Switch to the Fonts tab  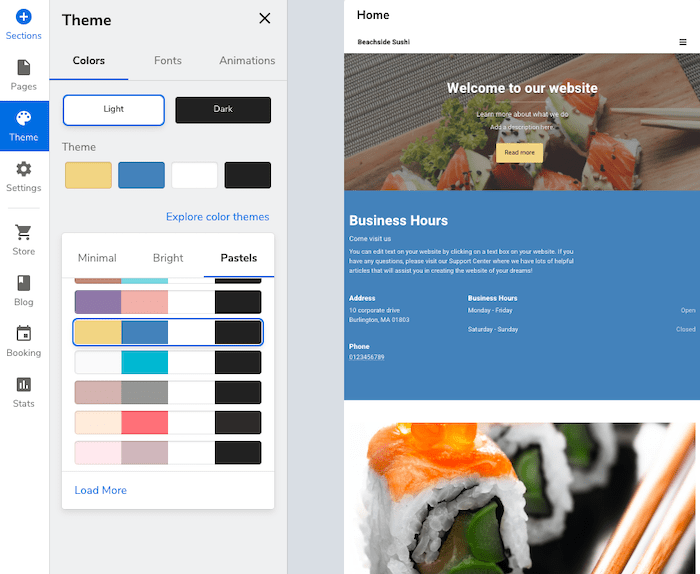coord(168,61)
